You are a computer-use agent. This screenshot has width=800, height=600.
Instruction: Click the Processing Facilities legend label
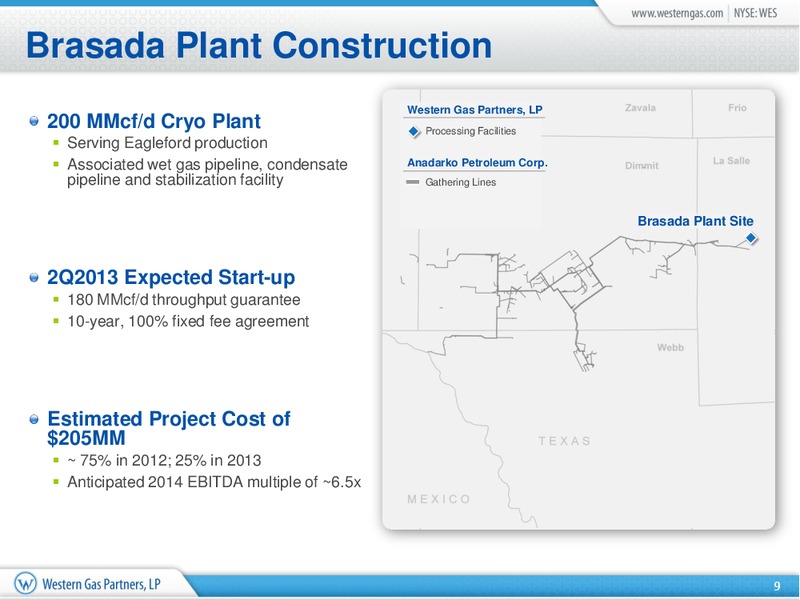click(470, 131)
